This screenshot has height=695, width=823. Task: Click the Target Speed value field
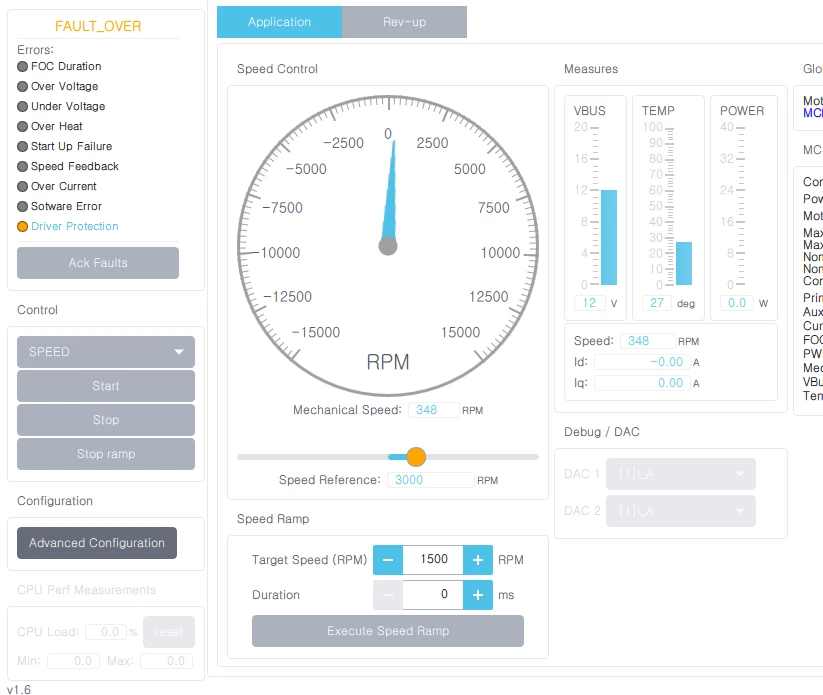[433, 560]
